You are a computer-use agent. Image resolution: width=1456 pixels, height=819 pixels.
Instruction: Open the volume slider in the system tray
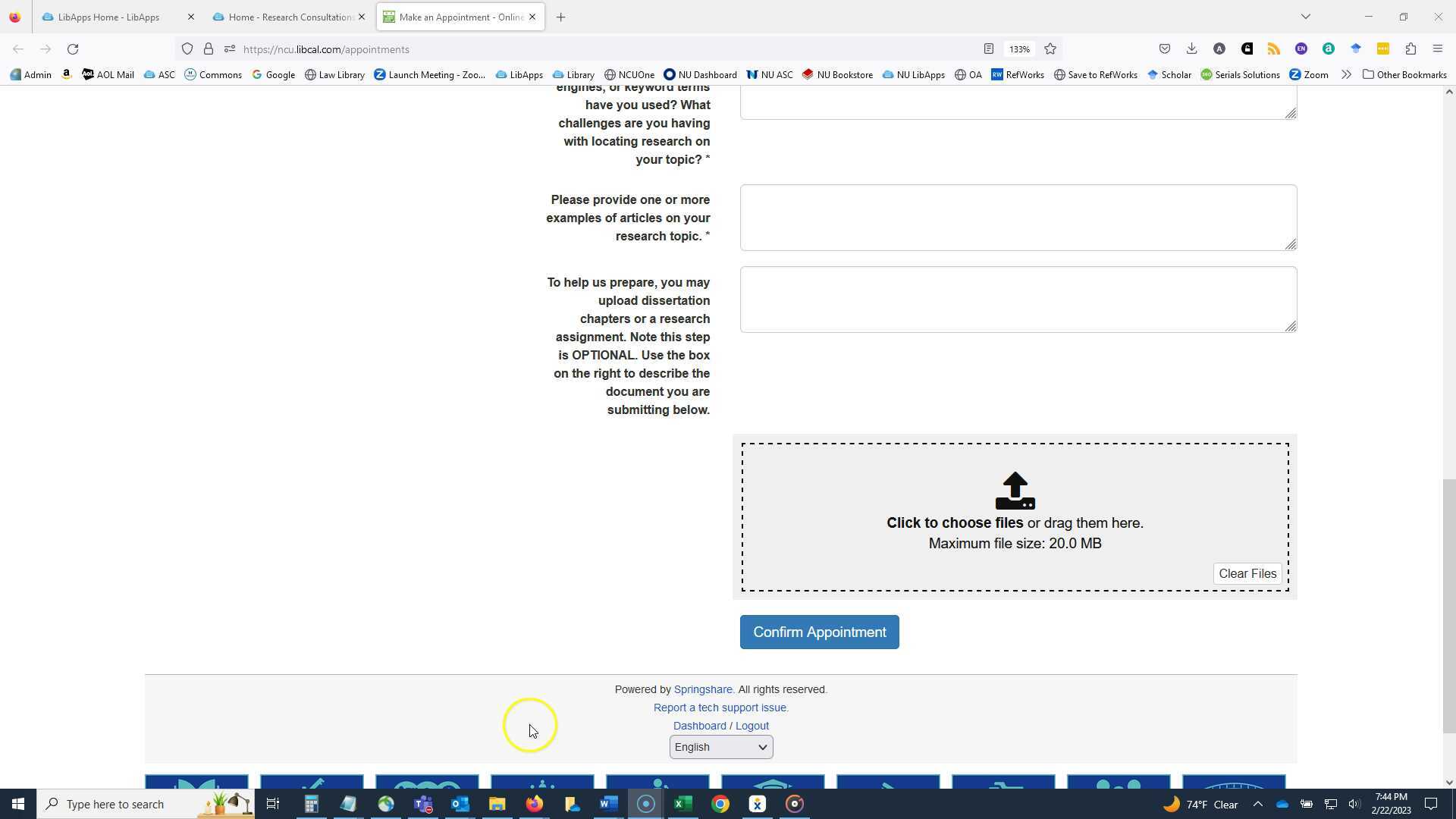point(1354,804)
